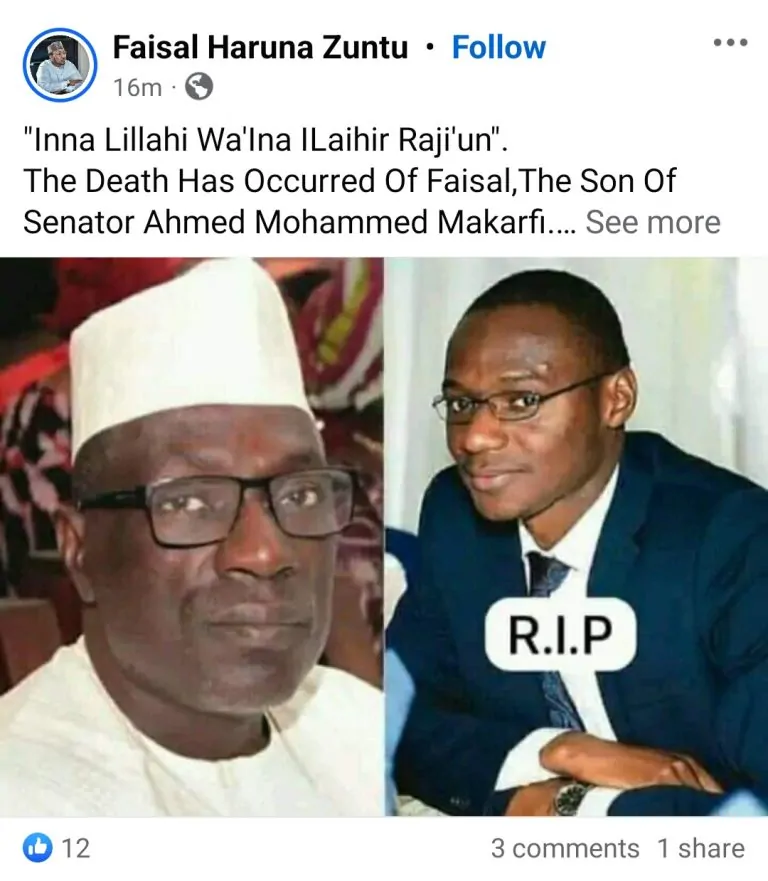Open the right photo of man in navy suit
The height and width of the screenshot is (881, 768).
click(x=576, y=537)
